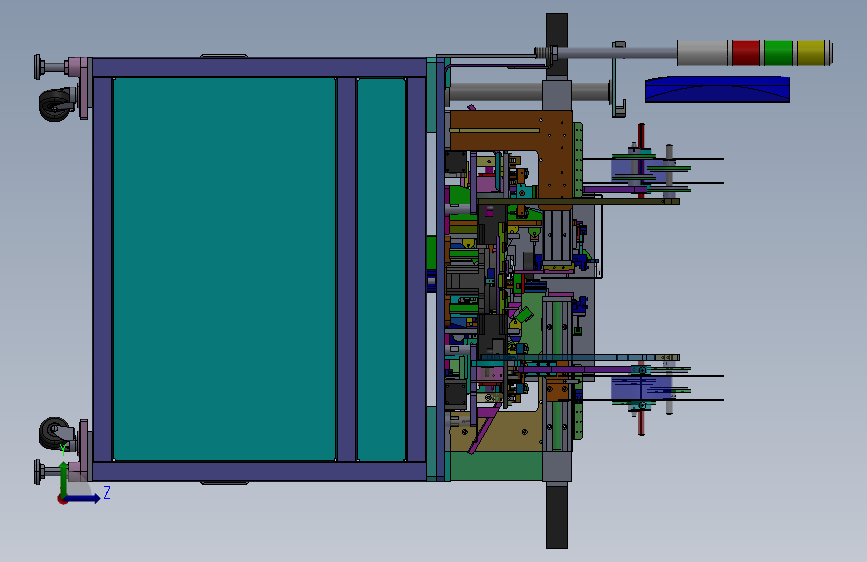Select the large teal cabinet panel
Viewport: 867px width, 562px height.
click(x=224, y=269)
